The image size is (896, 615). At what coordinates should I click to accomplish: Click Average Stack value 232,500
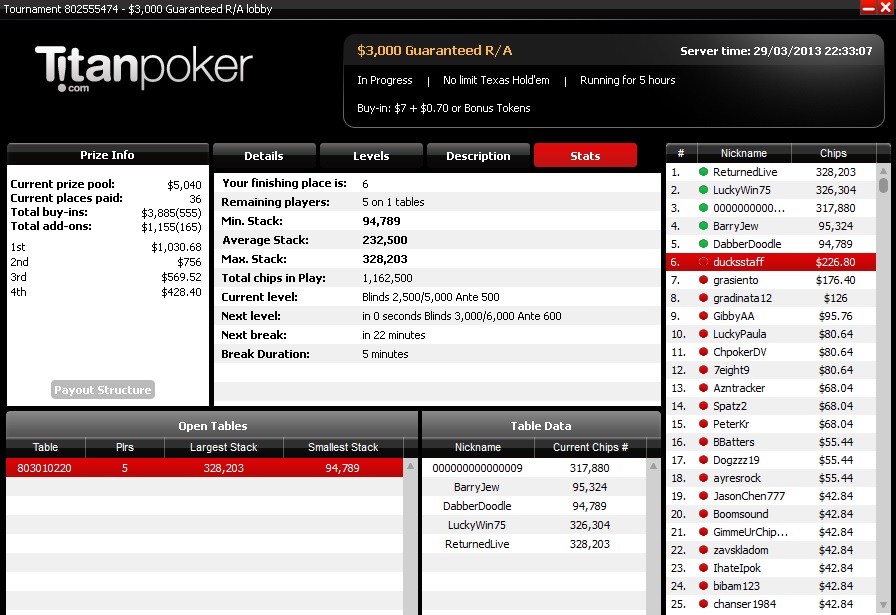coord(385,240)
